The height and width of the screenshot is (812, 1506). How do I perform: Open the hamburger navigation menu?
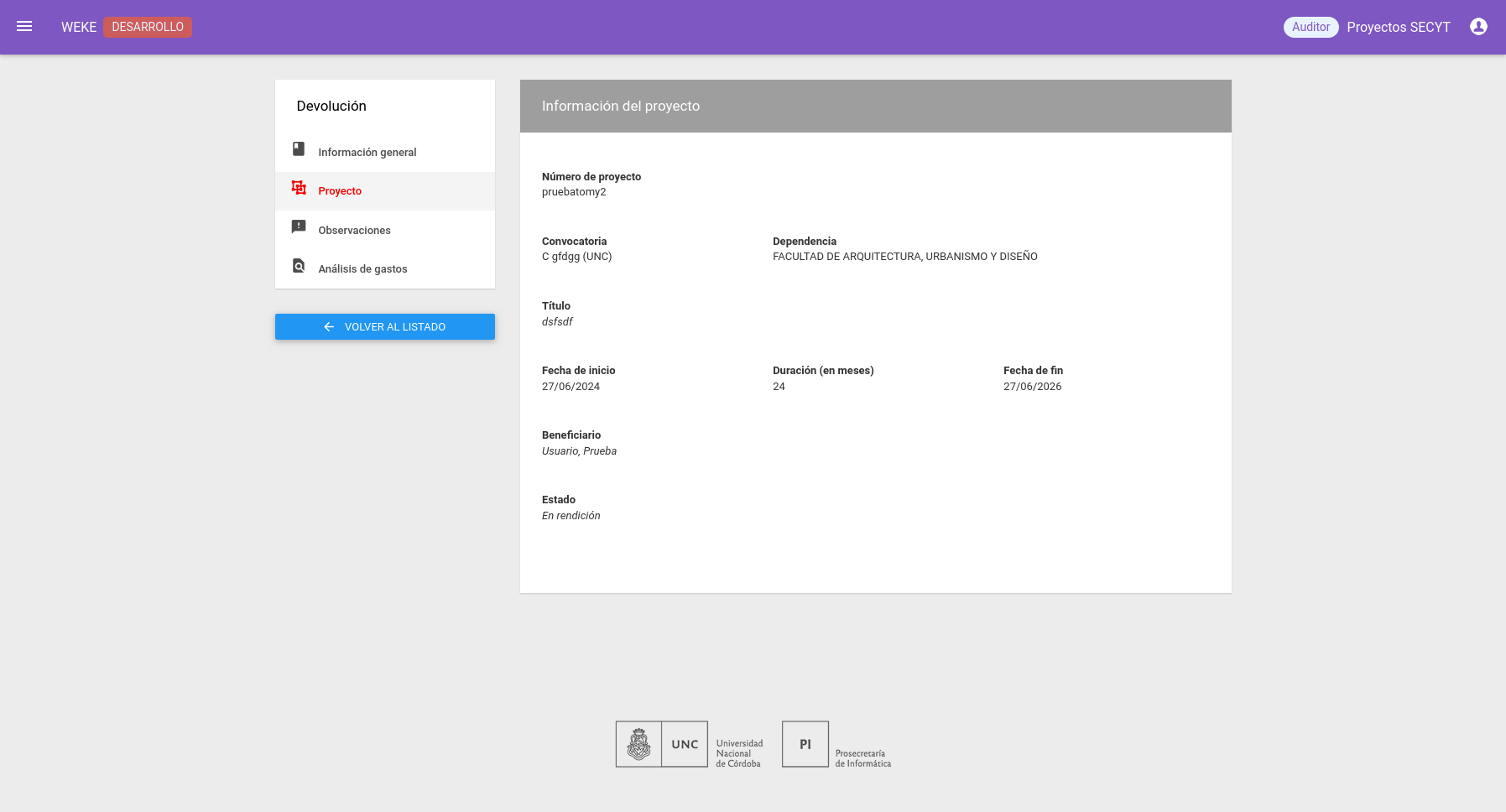24,27
